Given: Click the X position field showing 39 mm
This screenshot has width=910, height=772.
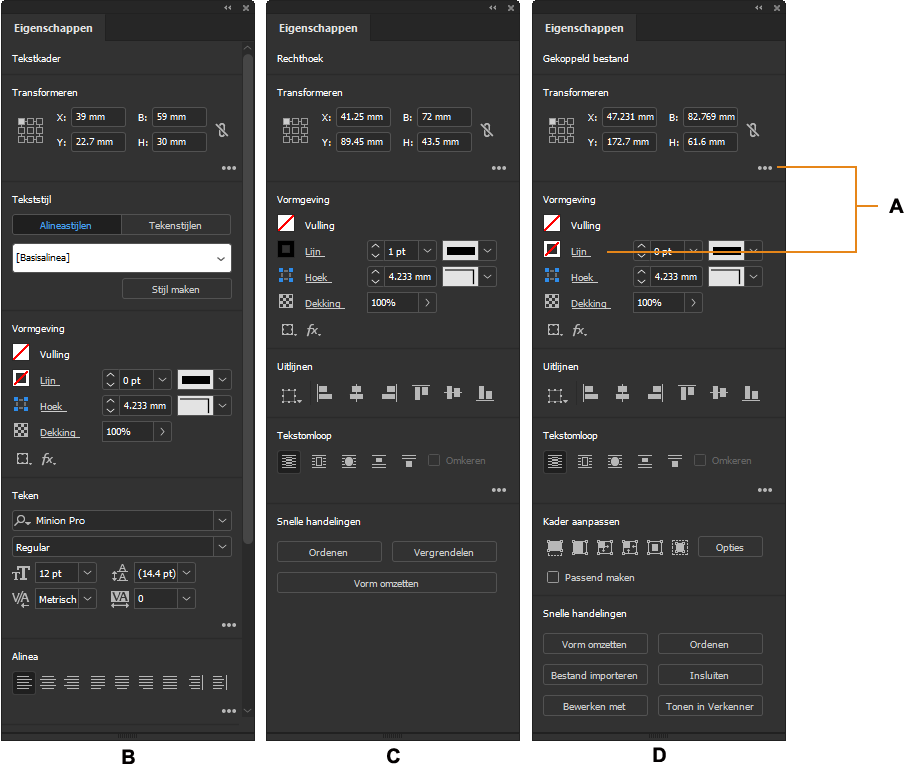Looking at the screenshot, I should click(98, 117).
